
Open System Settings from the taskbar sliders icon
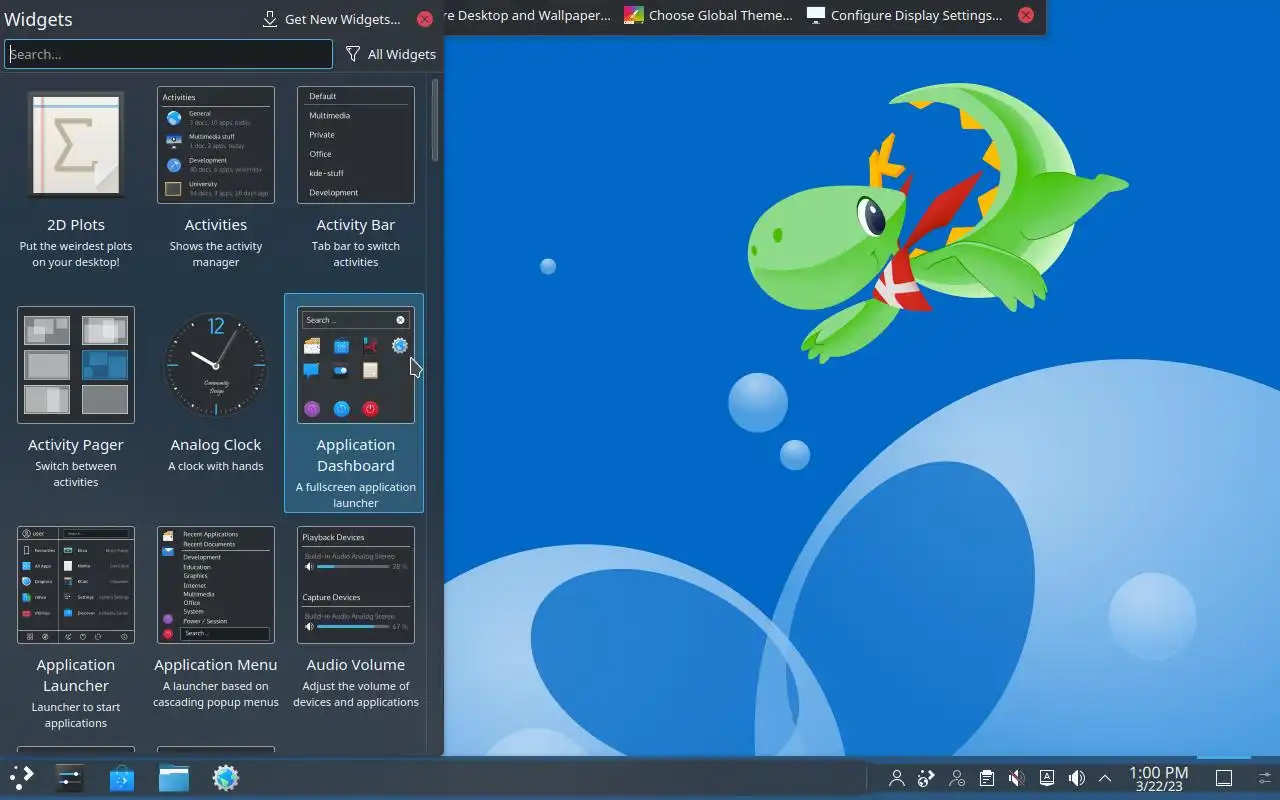click(70, 778)
